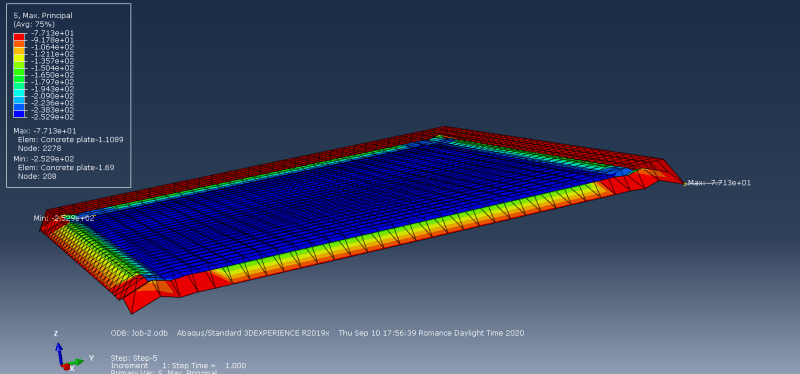Click the '(Avg: 75%)' legend label
This screenshot has height=374, width=800.
(x=34, y=24)
